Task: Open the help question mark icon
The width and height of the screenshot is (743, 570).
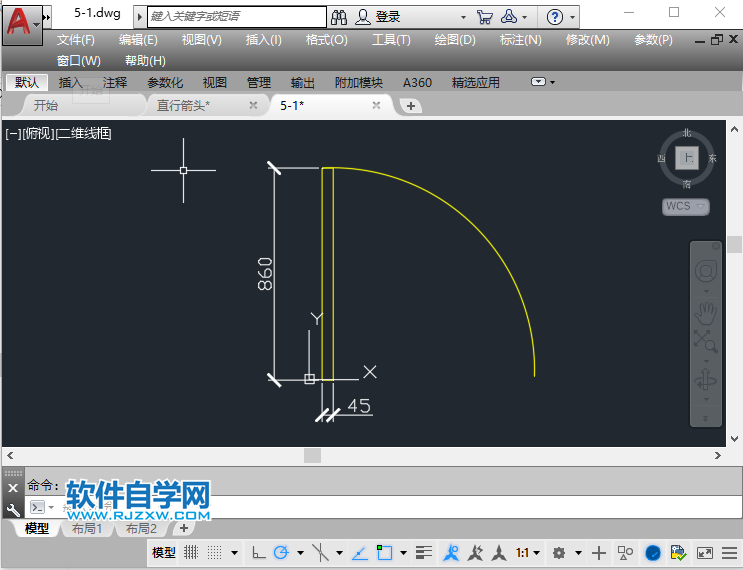Action: tap(555, 18)
